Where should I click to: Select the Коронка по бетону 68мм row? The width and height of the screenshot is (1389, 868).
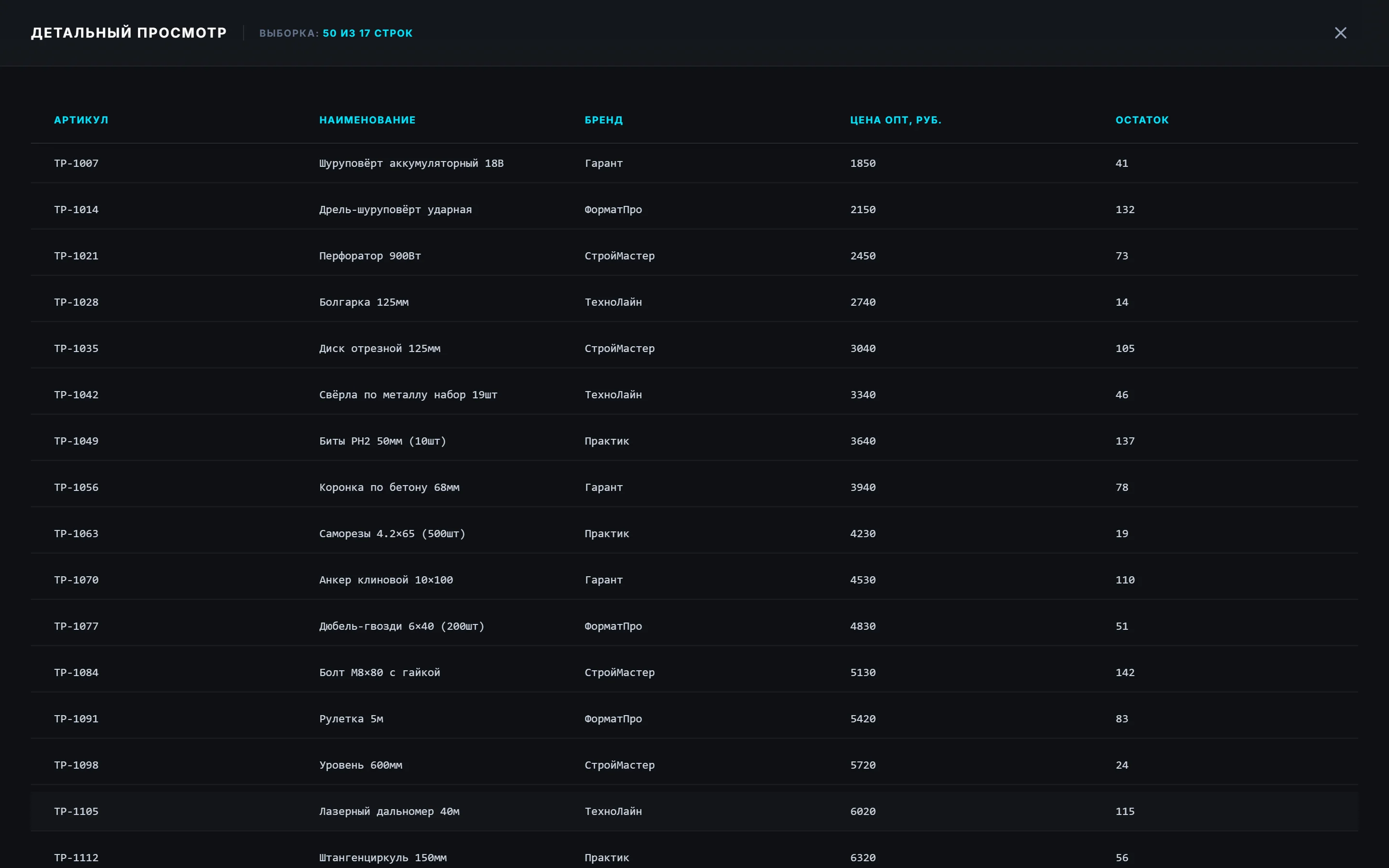click(x=694, y=488)
